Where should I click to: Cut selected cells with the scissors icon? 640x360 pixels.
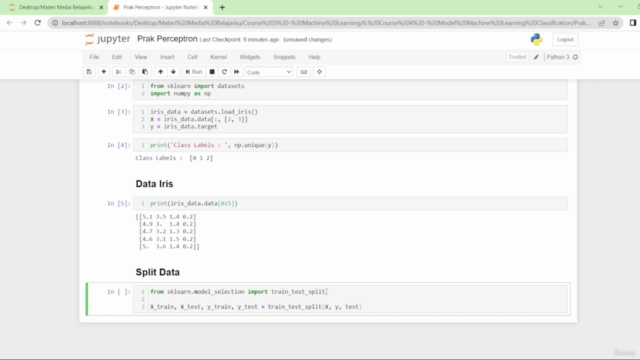tap(119, 72)
